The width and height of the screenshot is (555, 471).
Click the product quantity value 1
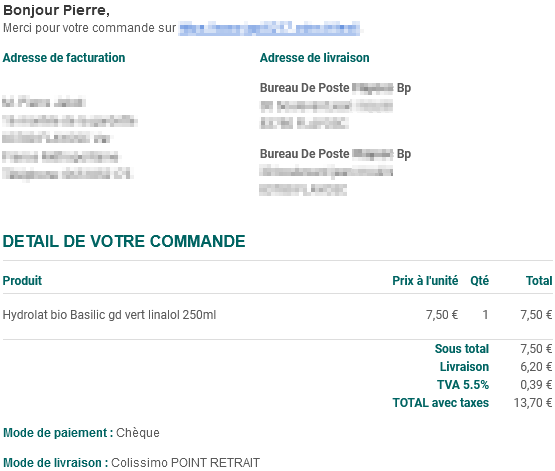point(485,315)
